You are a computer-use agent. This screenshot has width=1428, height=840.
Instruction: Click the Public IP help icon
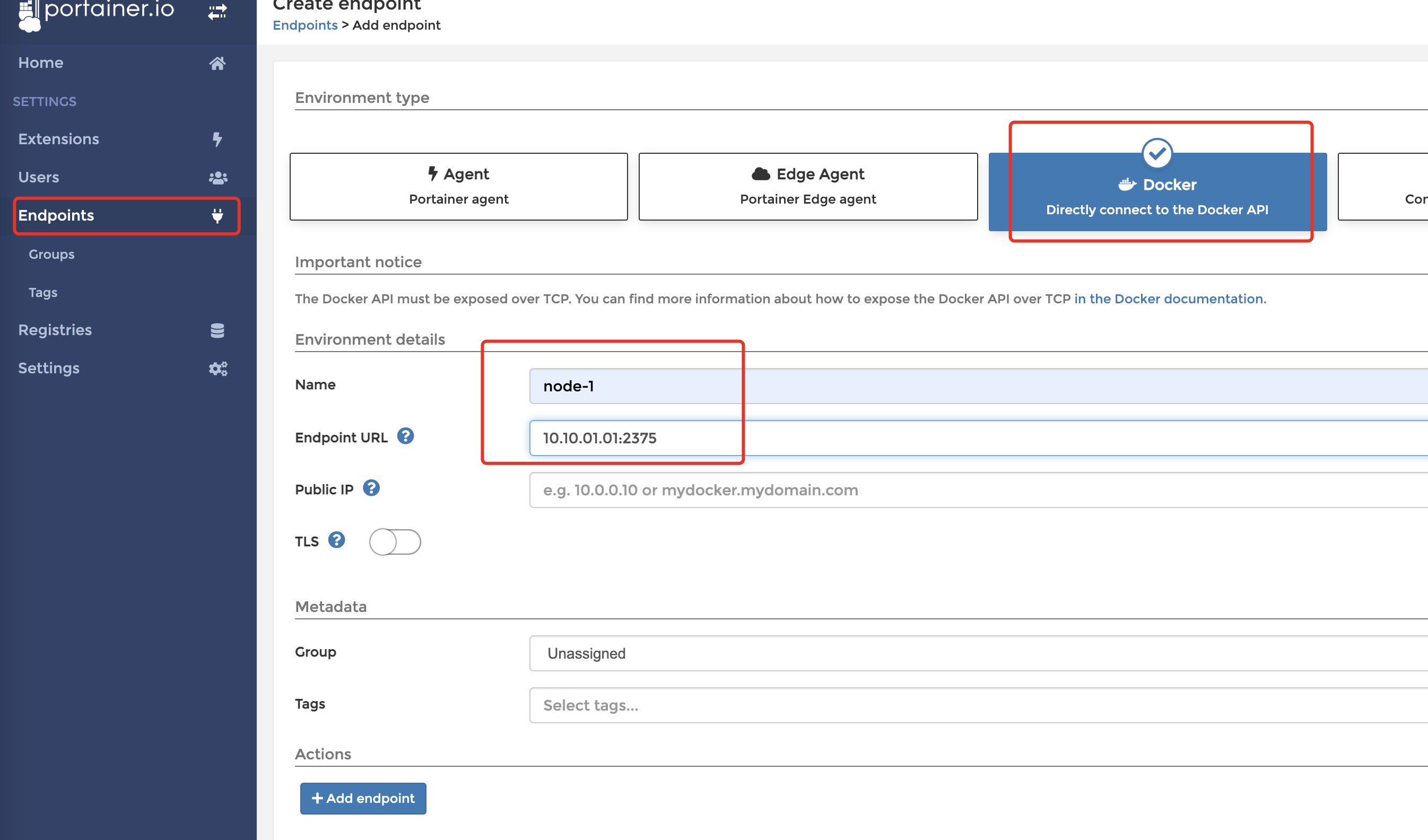tap(372, 488)
